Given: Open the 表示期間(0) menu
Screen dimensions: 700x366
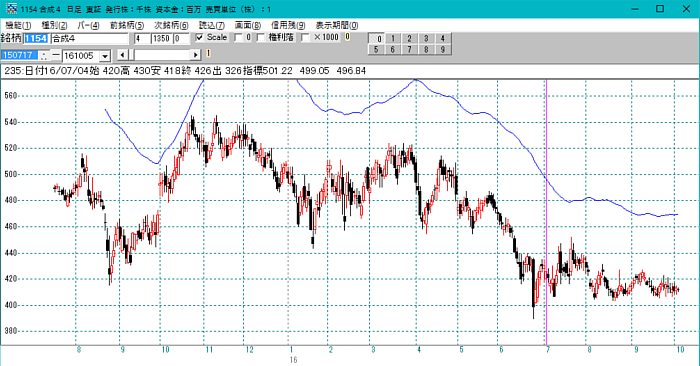Looking at the screenshot, I should [337, 25].
